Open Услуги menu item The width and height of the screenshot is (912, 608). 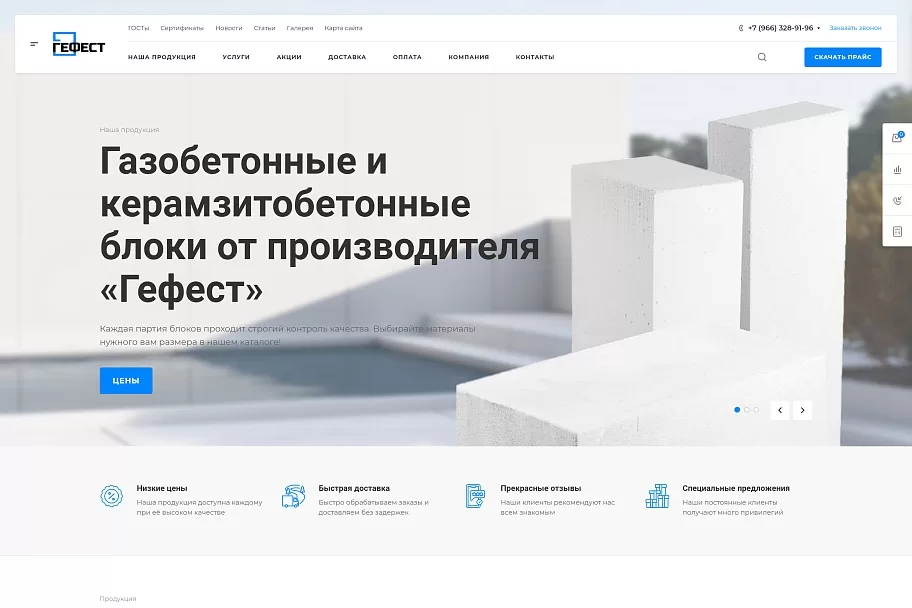(x=236, y=57)
